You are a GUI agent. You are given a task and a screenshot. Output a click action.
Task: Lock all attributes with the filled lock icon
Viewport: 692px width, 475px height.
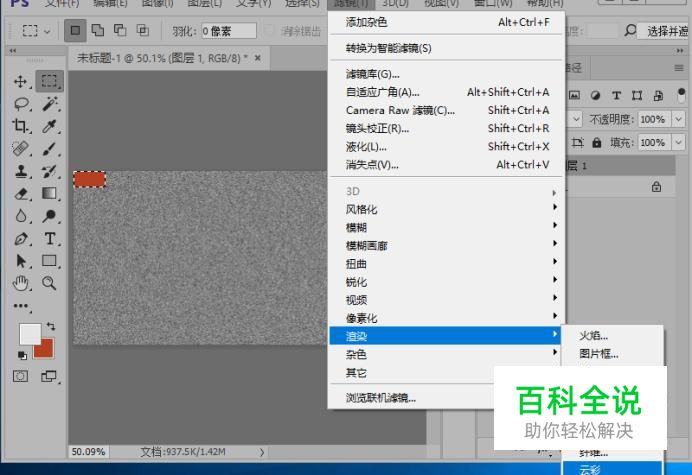pos(597,142)
